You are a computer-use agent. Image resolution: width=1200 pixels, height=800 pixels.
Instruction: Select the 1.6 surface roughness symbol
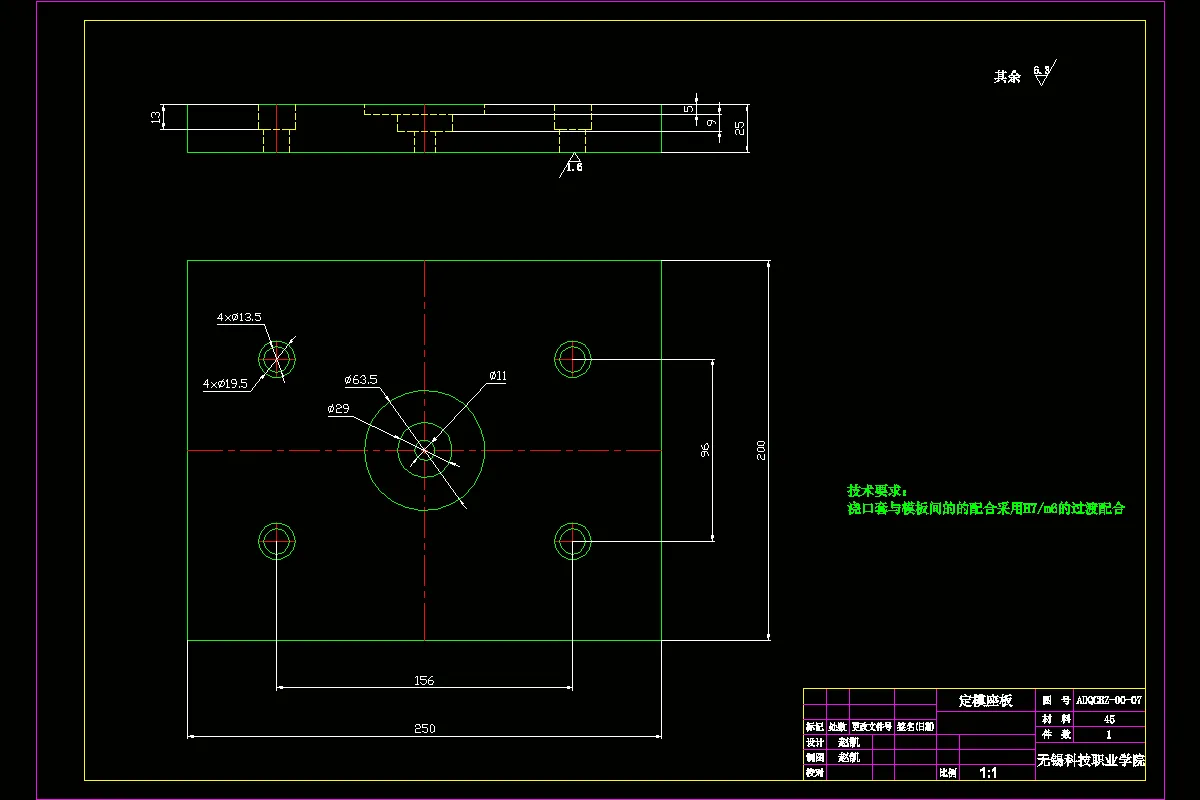click(573, 165)
